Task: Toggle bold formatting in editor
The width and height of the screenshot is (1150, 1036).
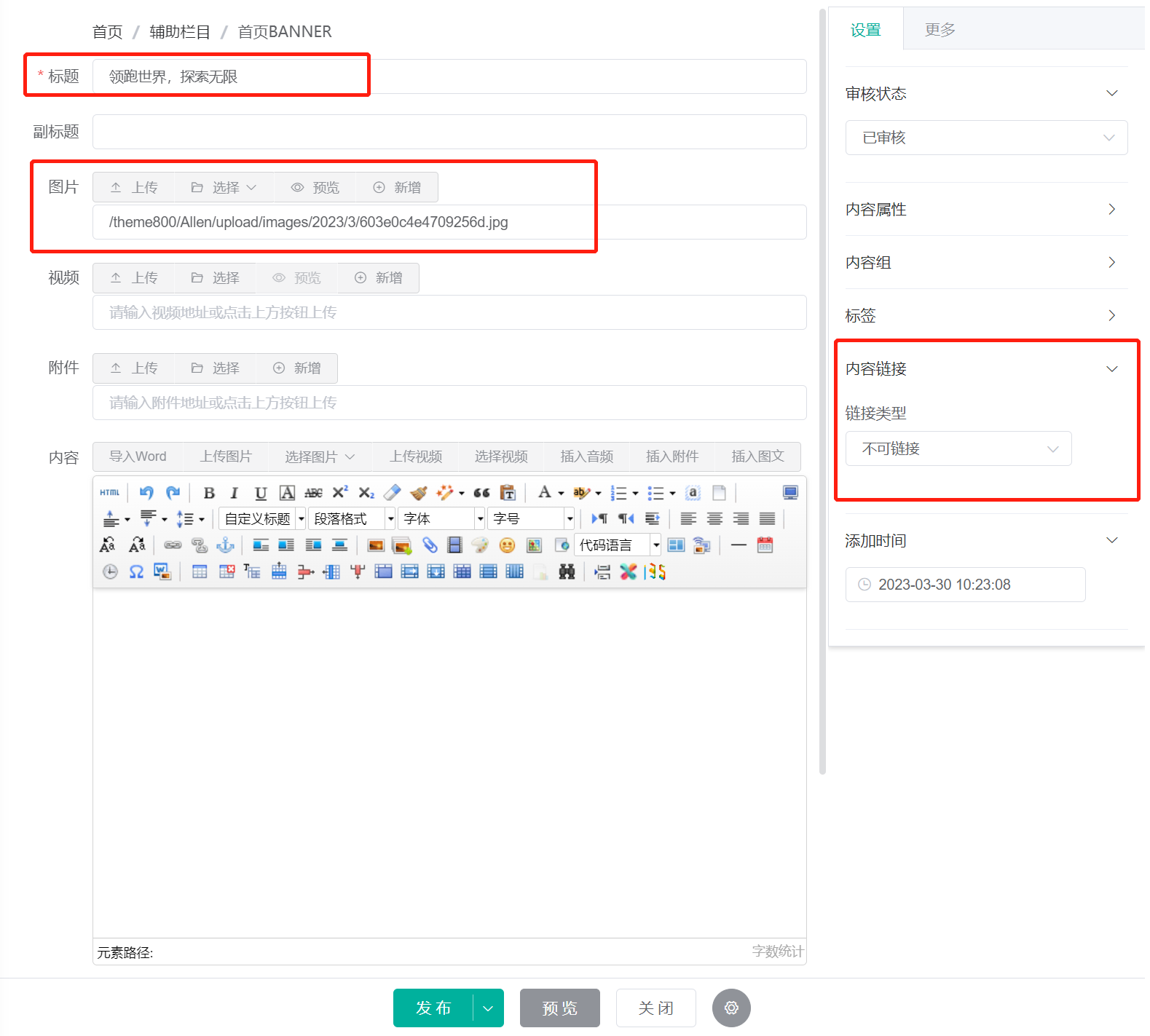Action: pyautogui.click(x=209, y=493)
